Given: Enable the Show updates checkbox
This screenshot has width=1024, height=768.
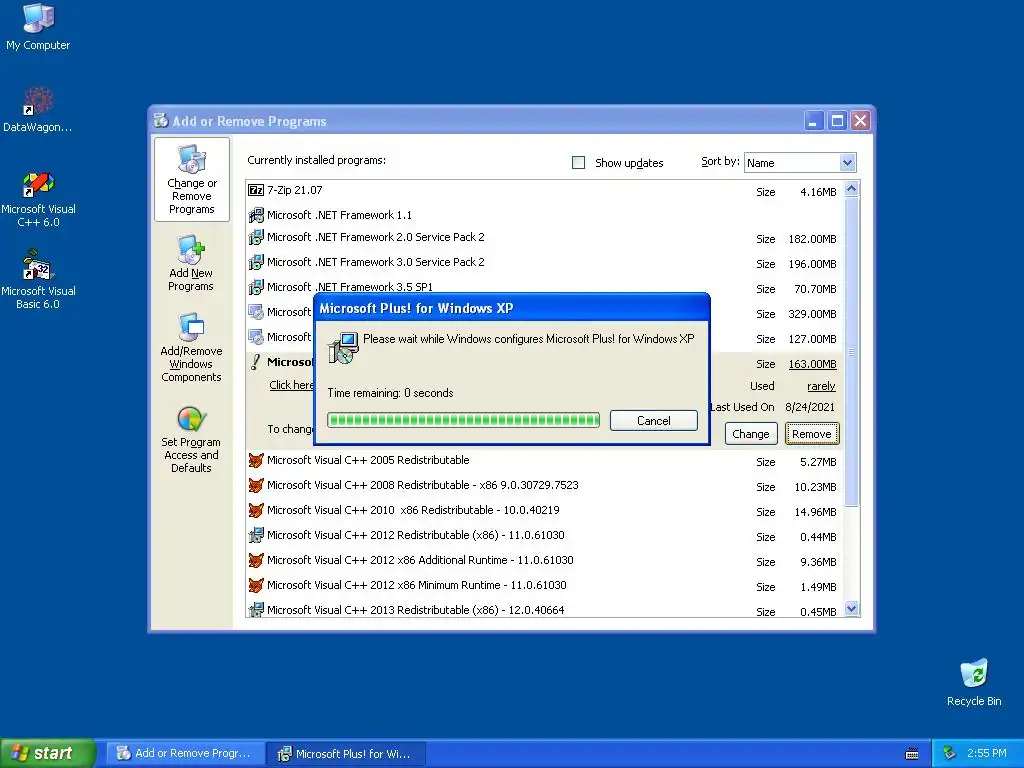Looking at the screenshot, I should click(x=579, y=163).
